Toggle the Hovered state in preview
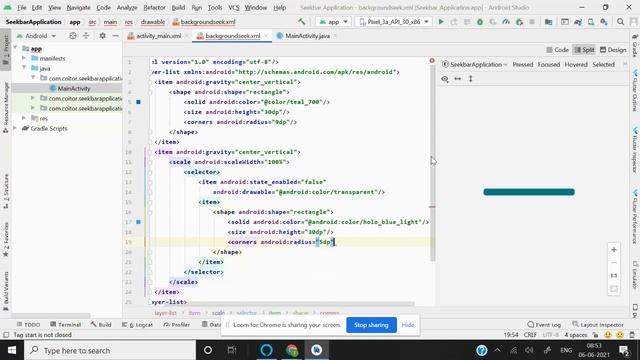The image size is (640, 360). click(576, 64)
